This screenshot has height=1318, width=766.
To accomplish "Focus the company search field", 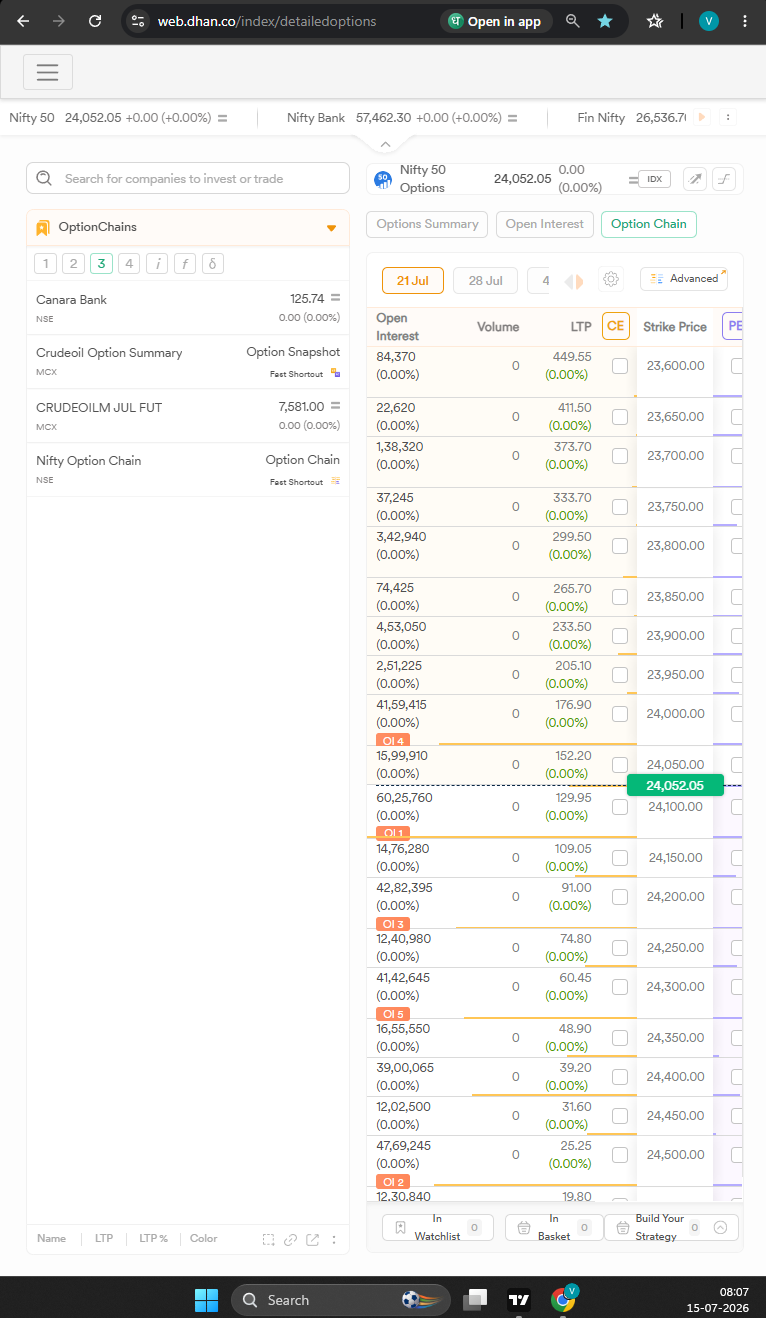I will [188, 179].
